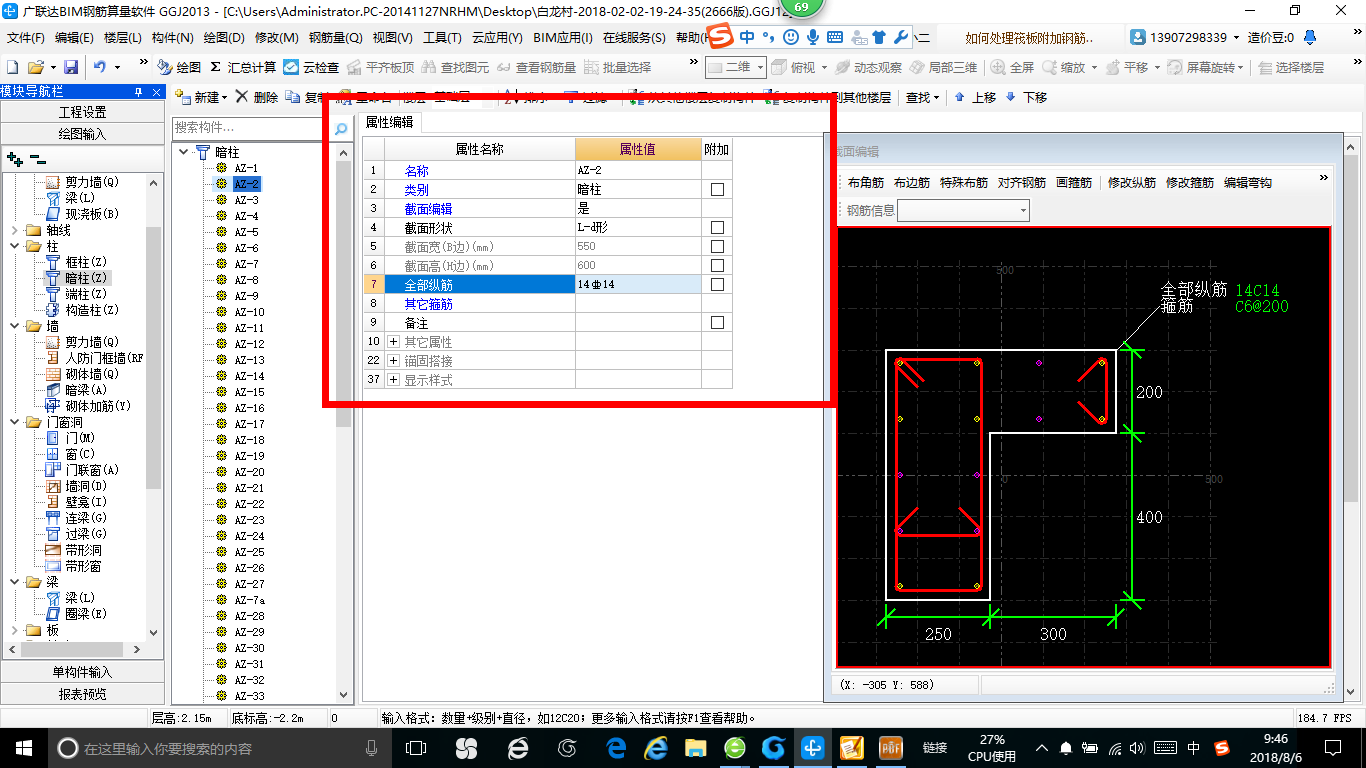
Task: Click the 工程设置 button
Action: (x=82, y=112)
